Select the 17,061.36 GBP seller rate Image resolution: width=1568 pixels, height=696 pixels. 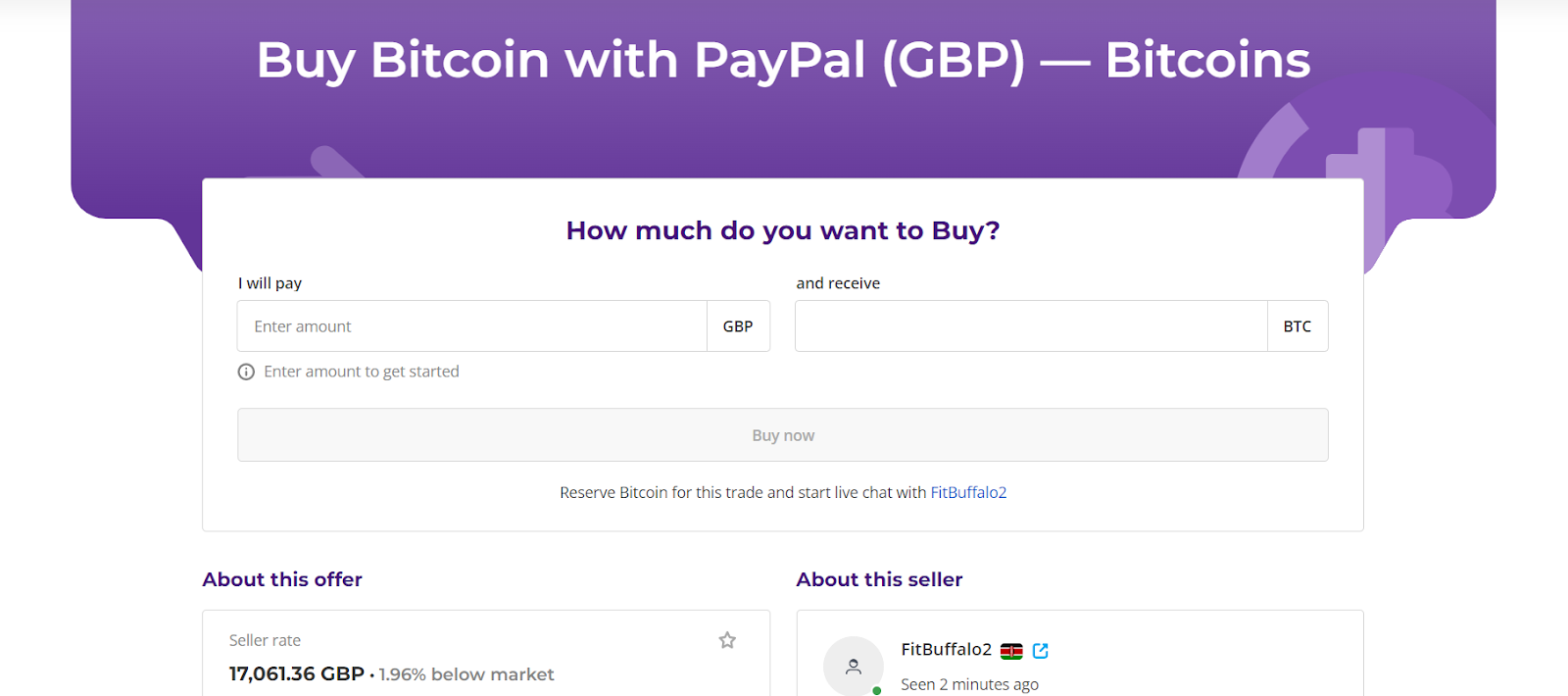tap(297, 674)
